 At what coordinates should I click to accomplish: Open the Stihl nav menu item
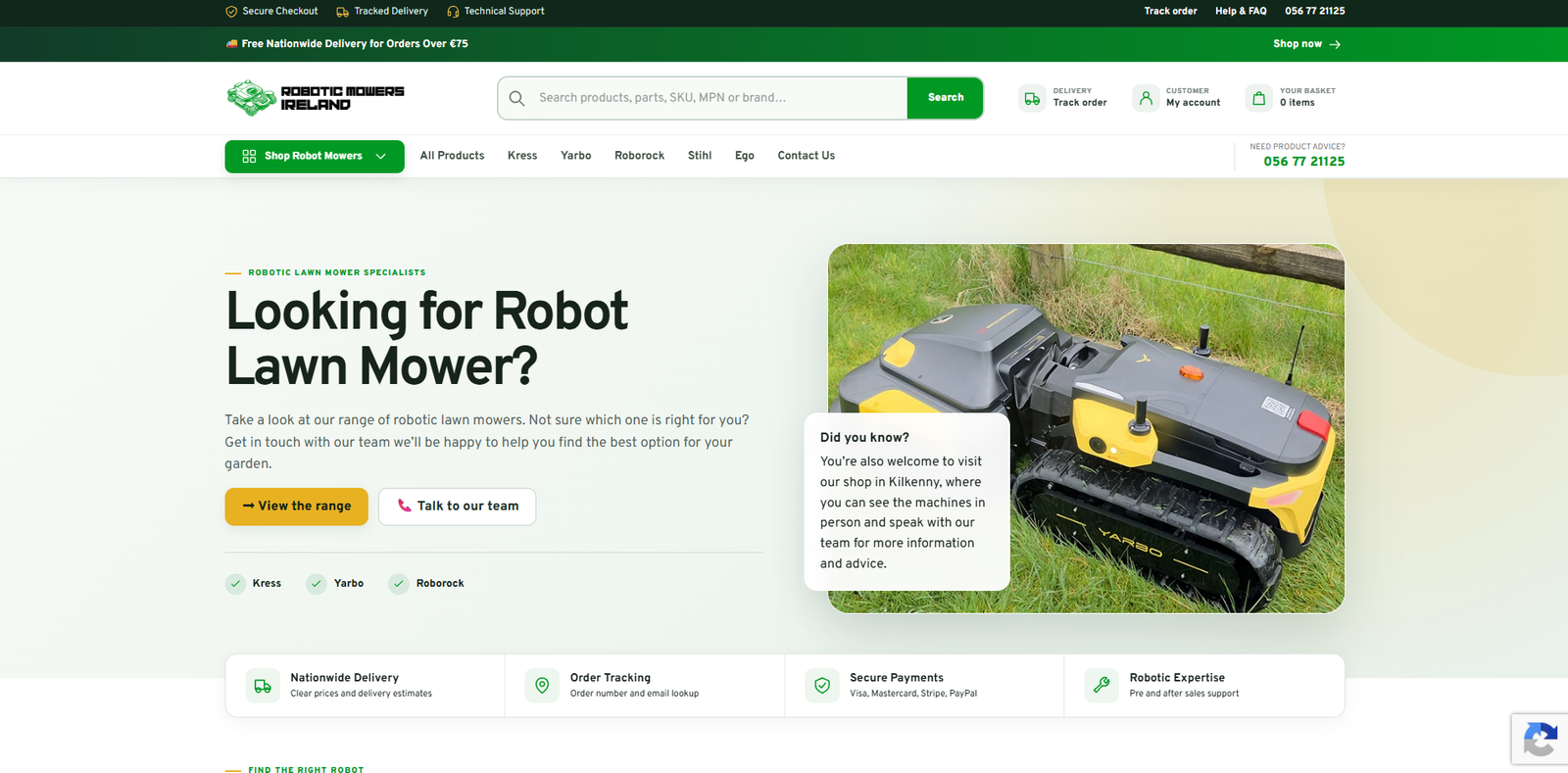(700, 156)
